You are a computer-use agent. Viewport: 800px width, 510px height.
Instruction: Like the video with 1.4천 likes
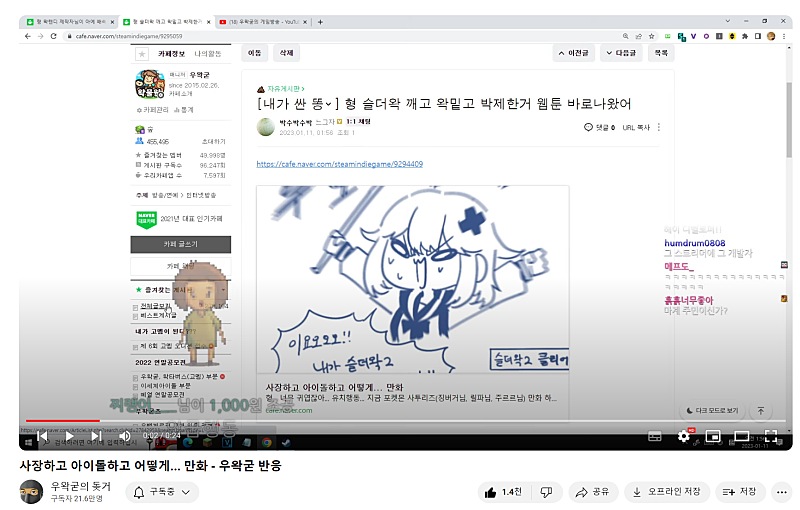(504, 492)
